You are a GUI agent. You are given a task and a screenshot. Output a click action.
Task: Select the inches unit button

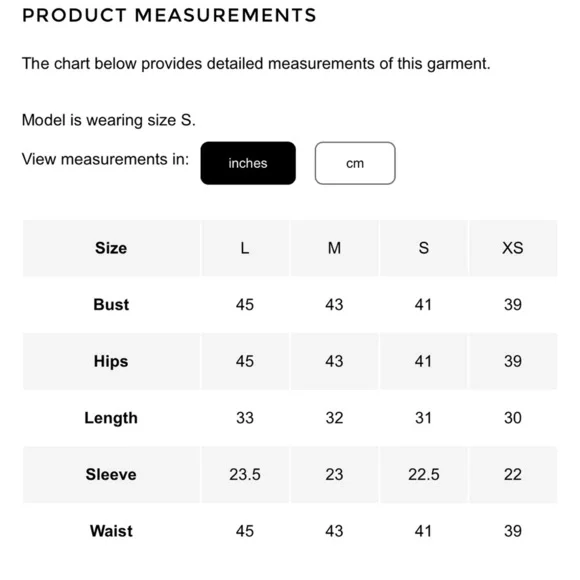tap(248, 163)
